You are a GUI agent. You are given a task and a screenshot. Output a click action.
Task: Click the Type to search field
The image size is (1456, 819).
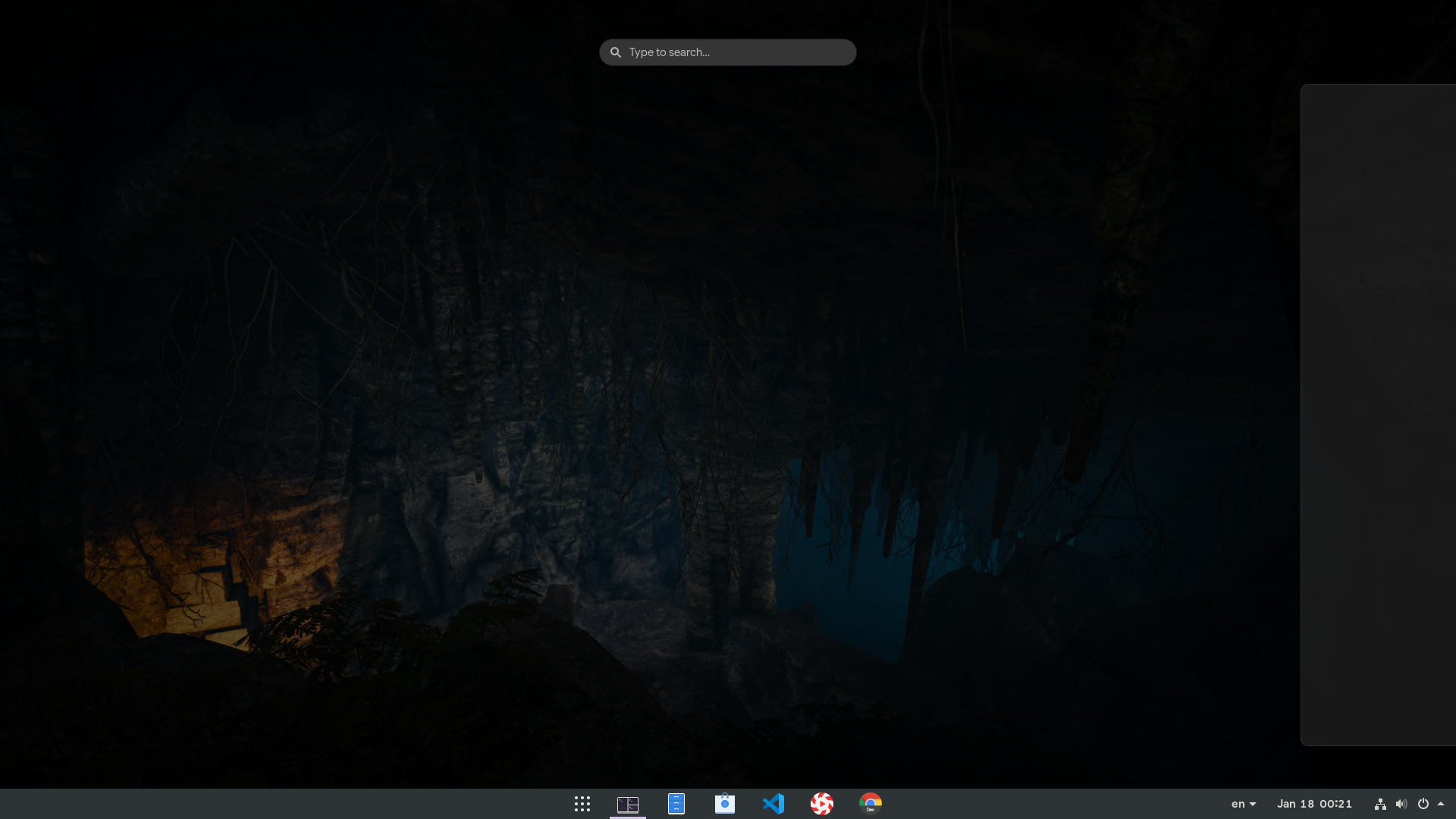pyautogui.click(x=727, y=52)
